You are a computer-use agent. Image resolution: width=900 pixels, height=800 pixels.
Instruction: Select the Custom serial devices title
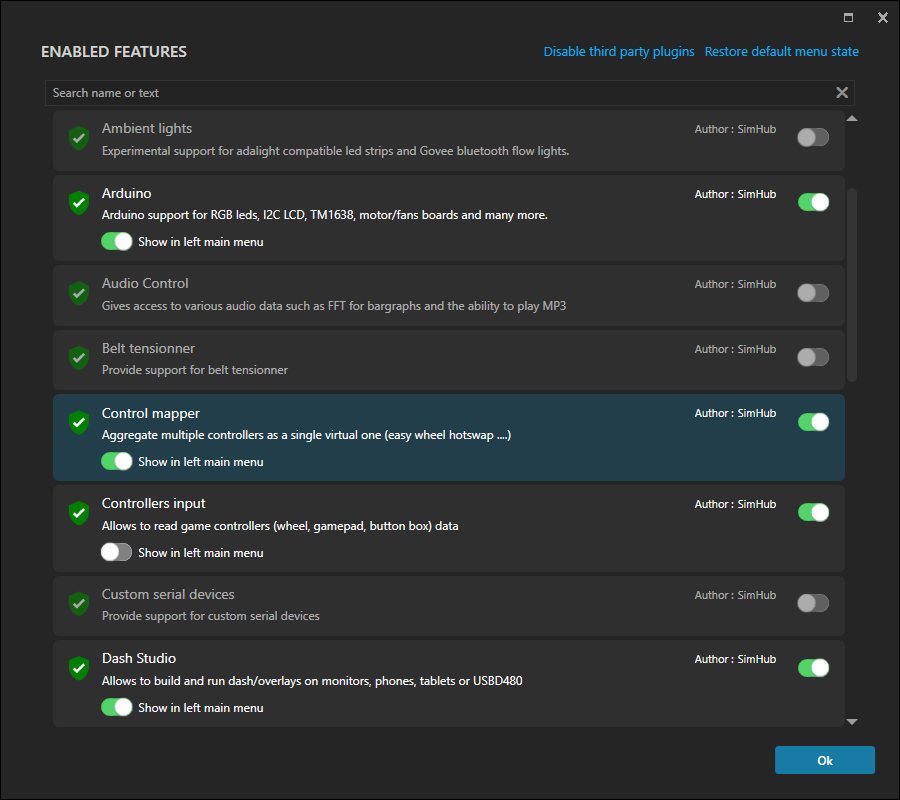(x=168, y=595)
